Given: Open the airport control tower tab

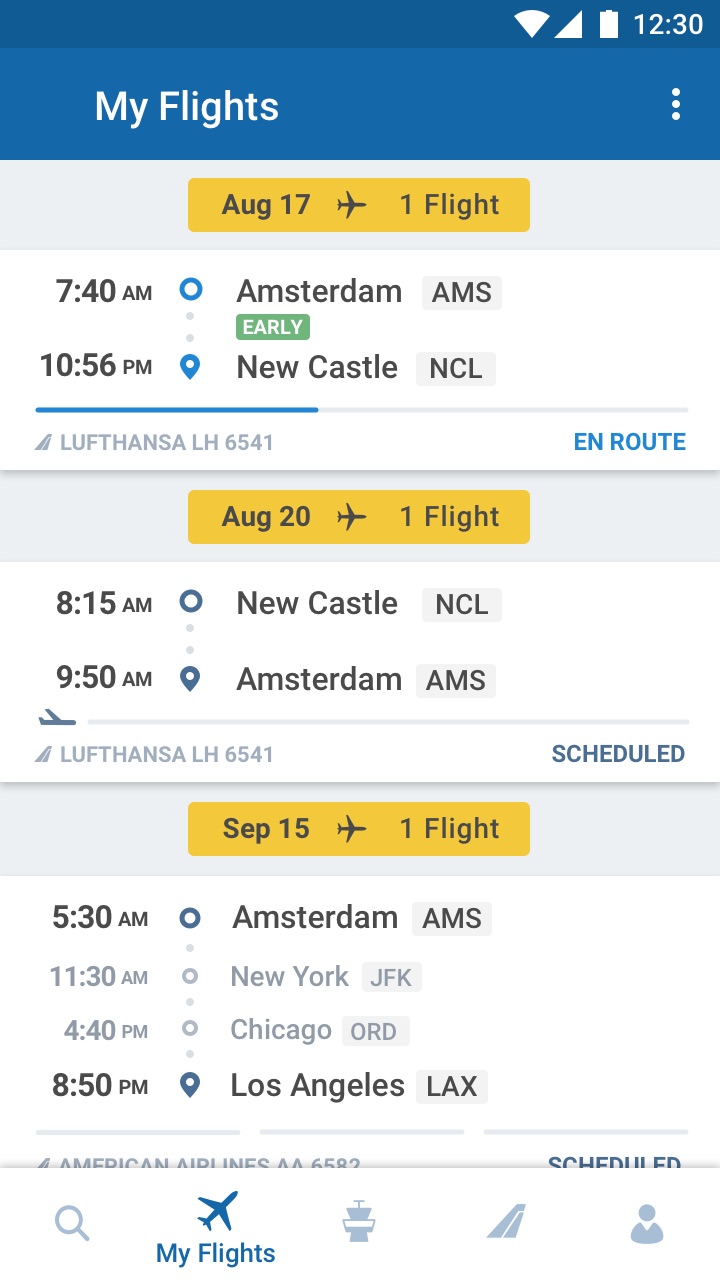Looking at the screenshot, I should tap(358, 1222).
